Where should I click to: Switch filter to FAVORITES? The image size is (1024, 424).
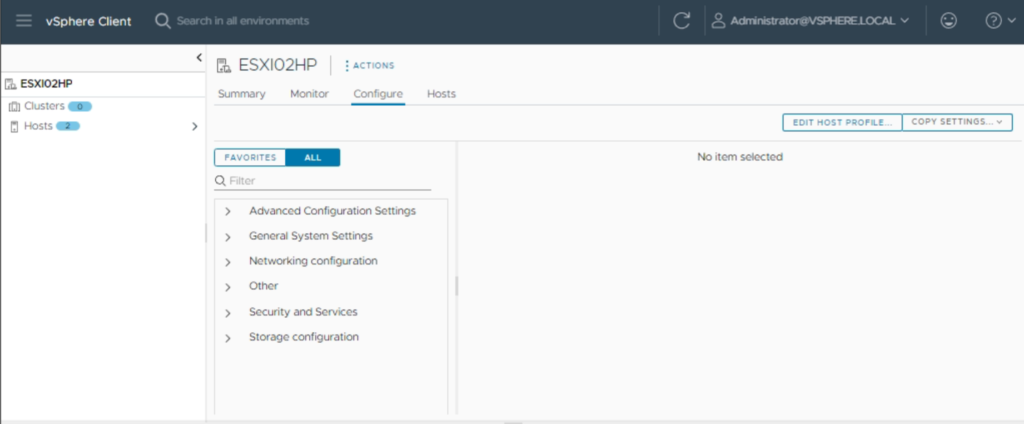coord(250,157)
